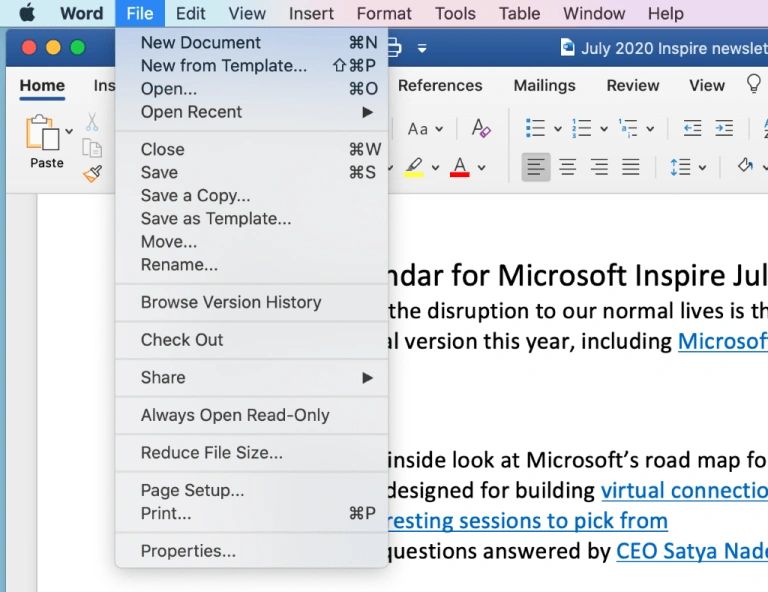Toggle the align left button
The width and height of the screenshot is (768, 592).
pyautogui.click(x=536, y=167)
